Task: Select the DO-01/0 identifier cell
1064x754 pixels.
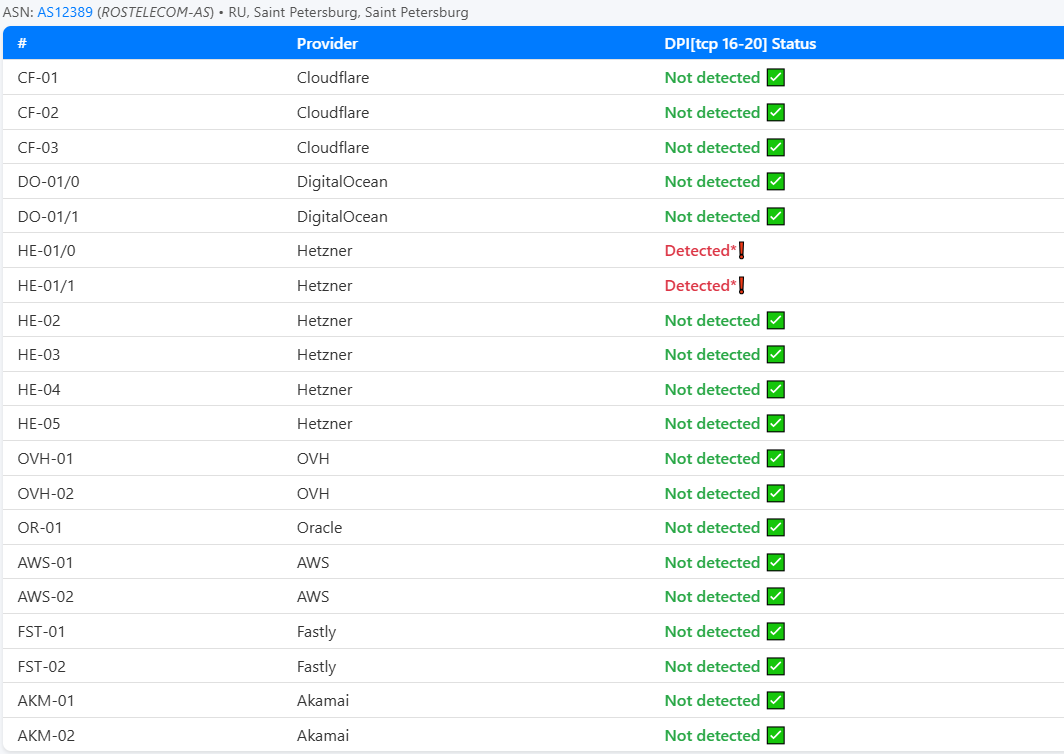Action: (48, 182)
